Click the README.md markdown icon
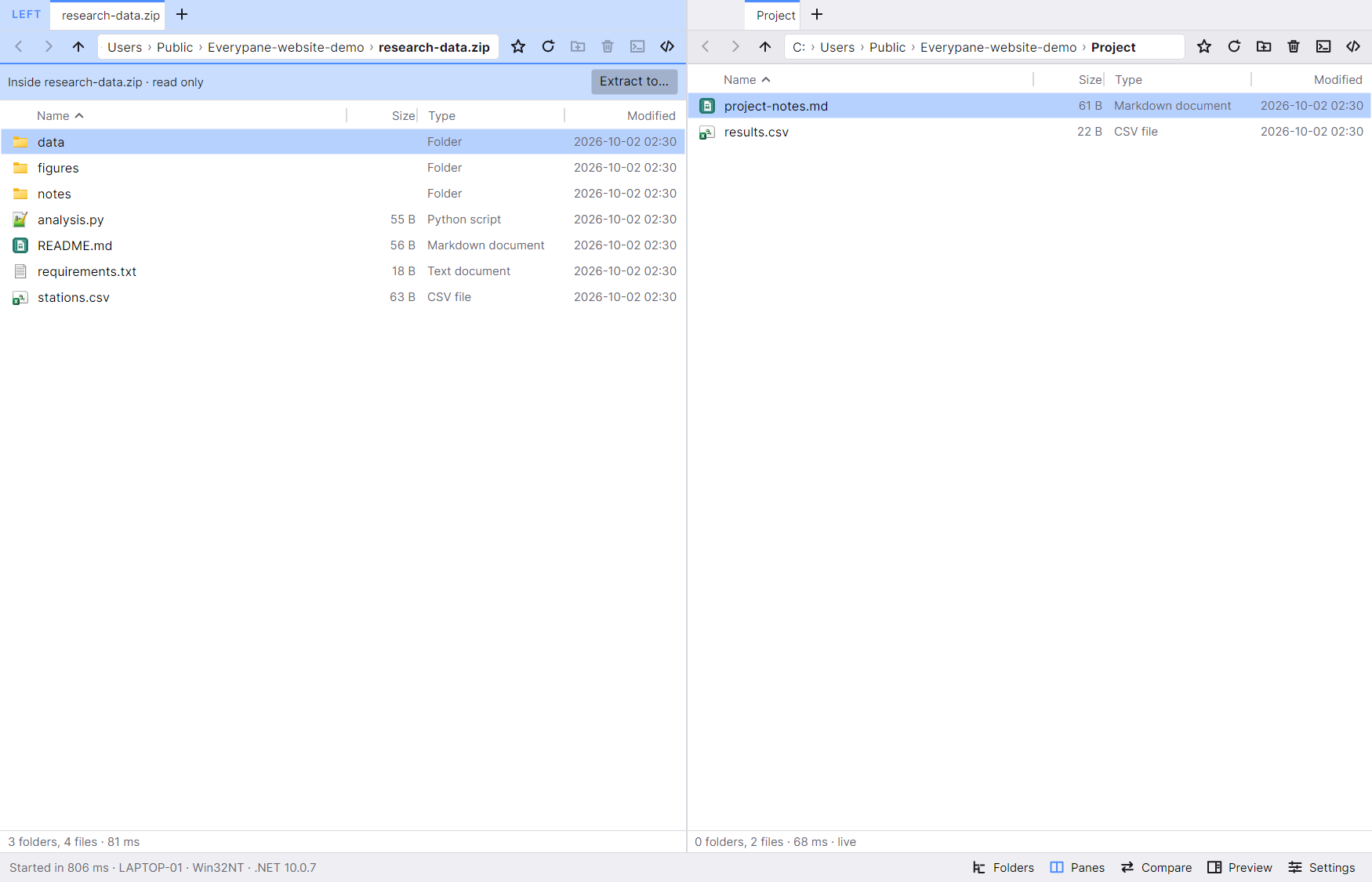The image size is (1372, 882). click(20, 245)
